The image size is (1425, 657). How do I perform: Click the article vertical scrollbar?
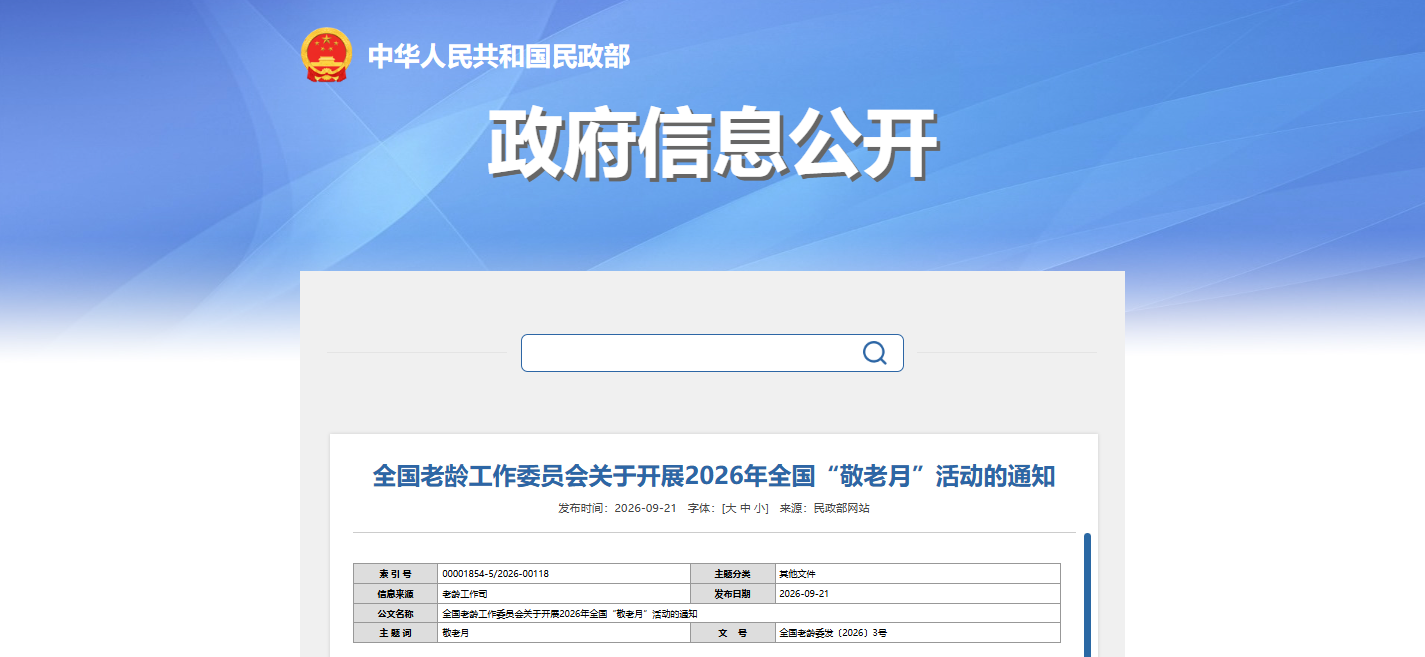pyautogui.click(x=1087, y=595)
